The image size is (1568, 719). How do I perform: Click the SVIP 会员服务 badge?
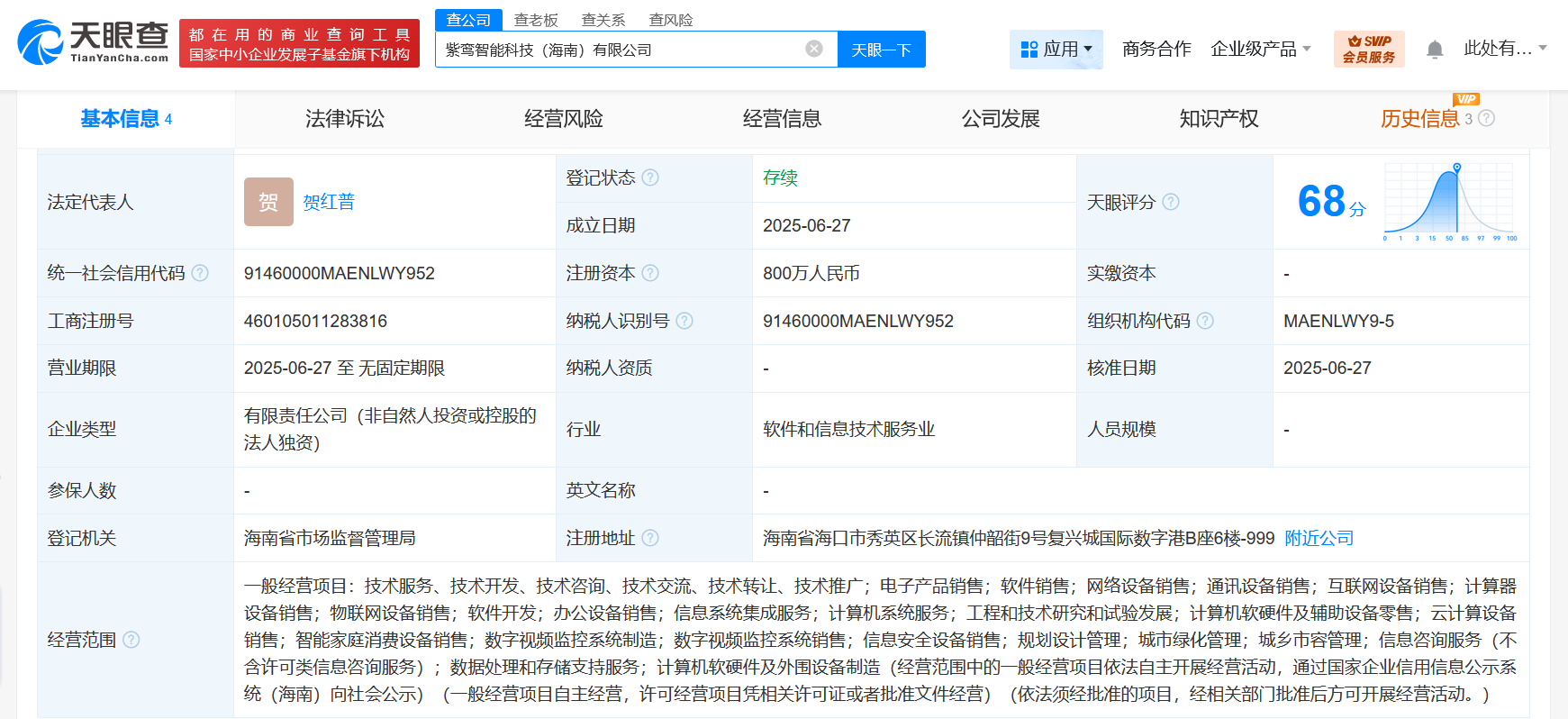tap(1368, 50)
